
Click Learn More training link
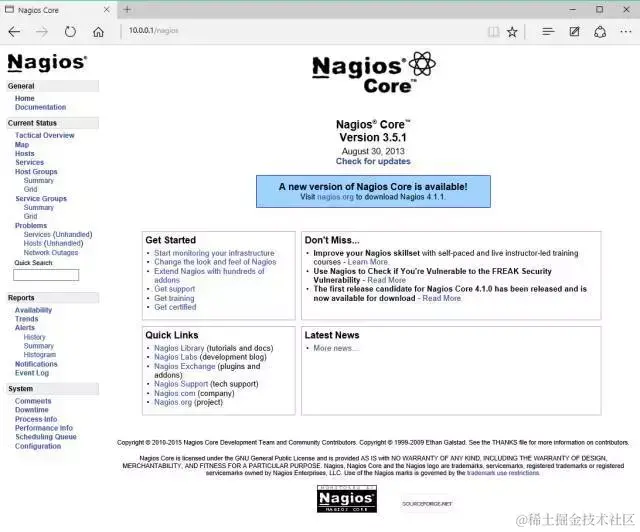[x=367, y=262]
